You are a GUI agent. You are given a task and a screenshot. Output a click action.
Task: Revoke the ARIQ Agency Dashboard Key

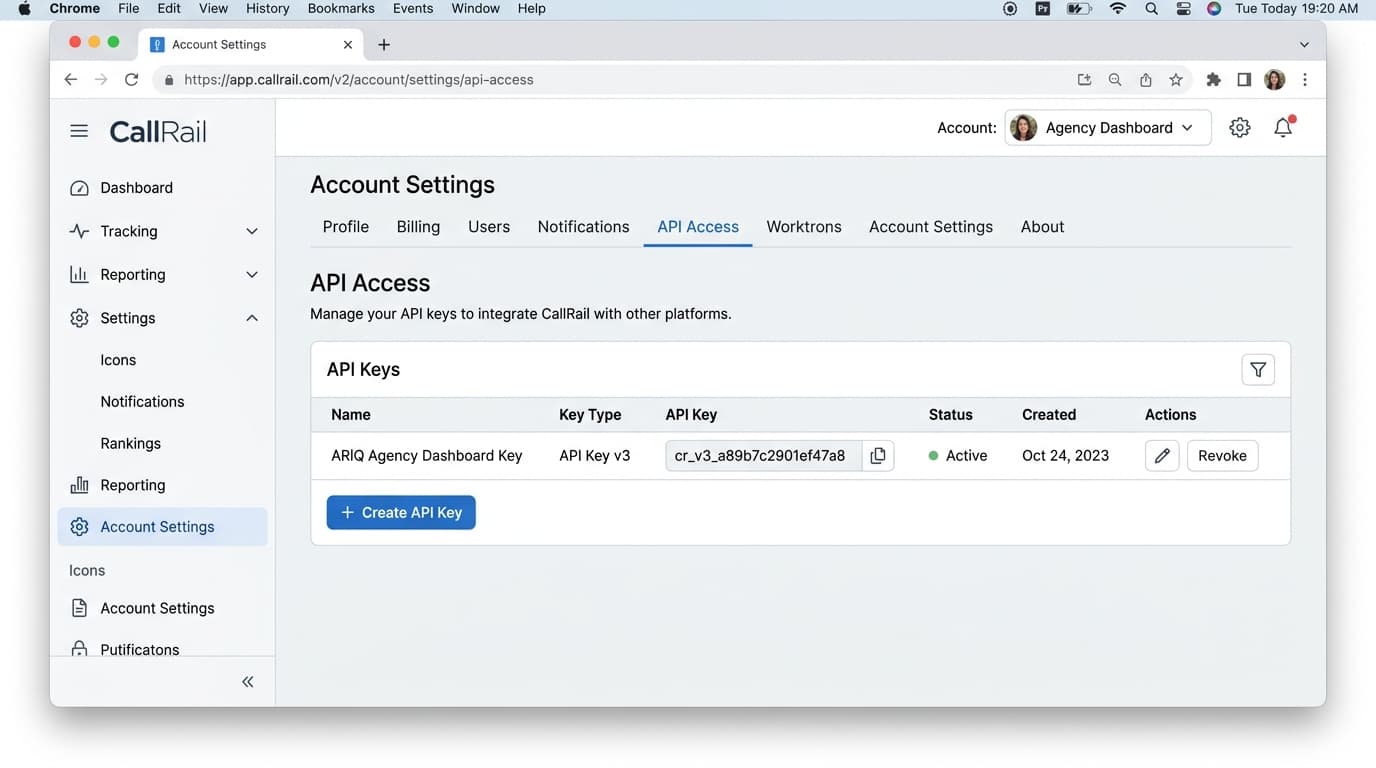point(1222,455)
